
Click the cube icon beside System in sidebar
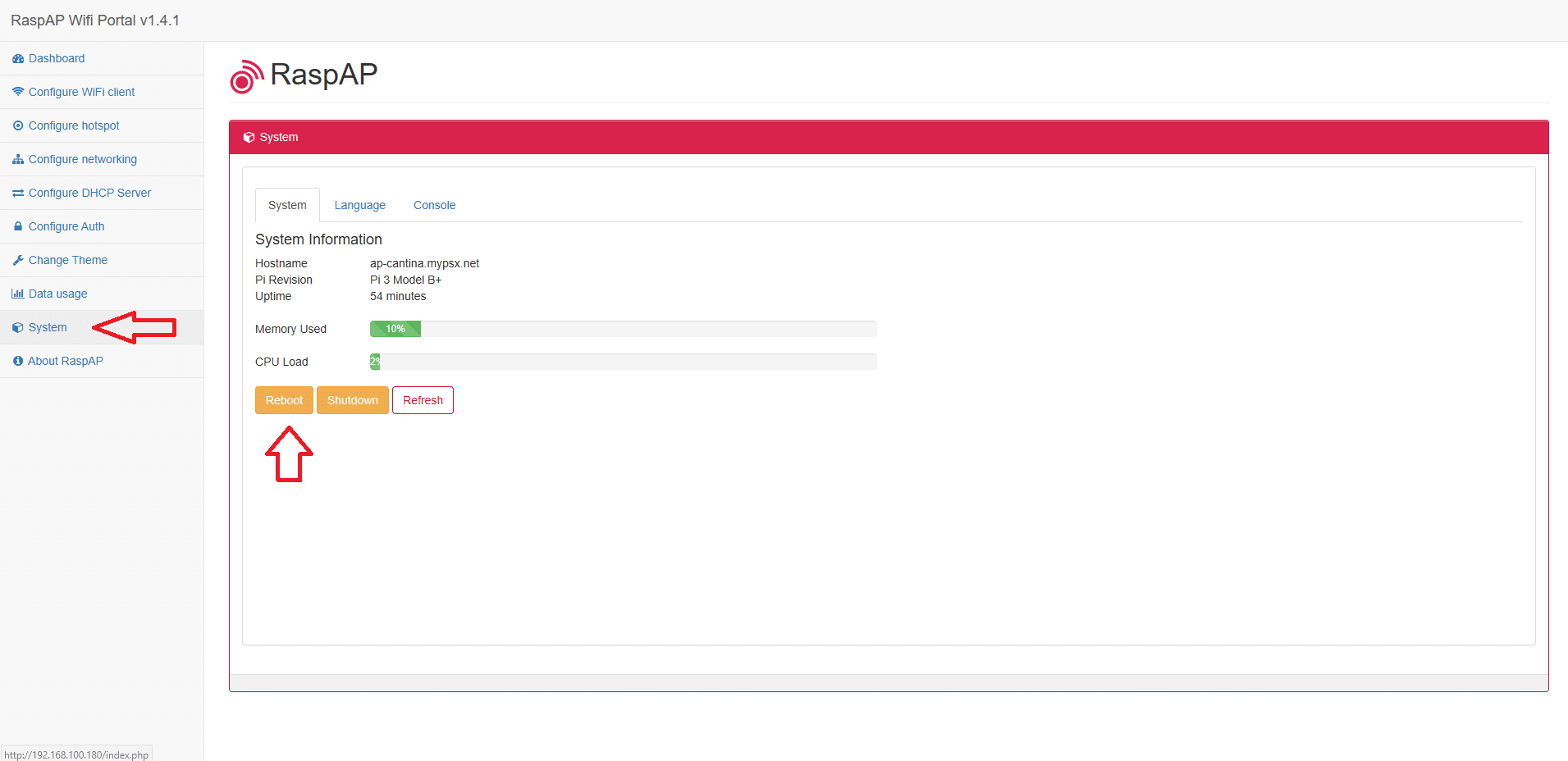18,327
